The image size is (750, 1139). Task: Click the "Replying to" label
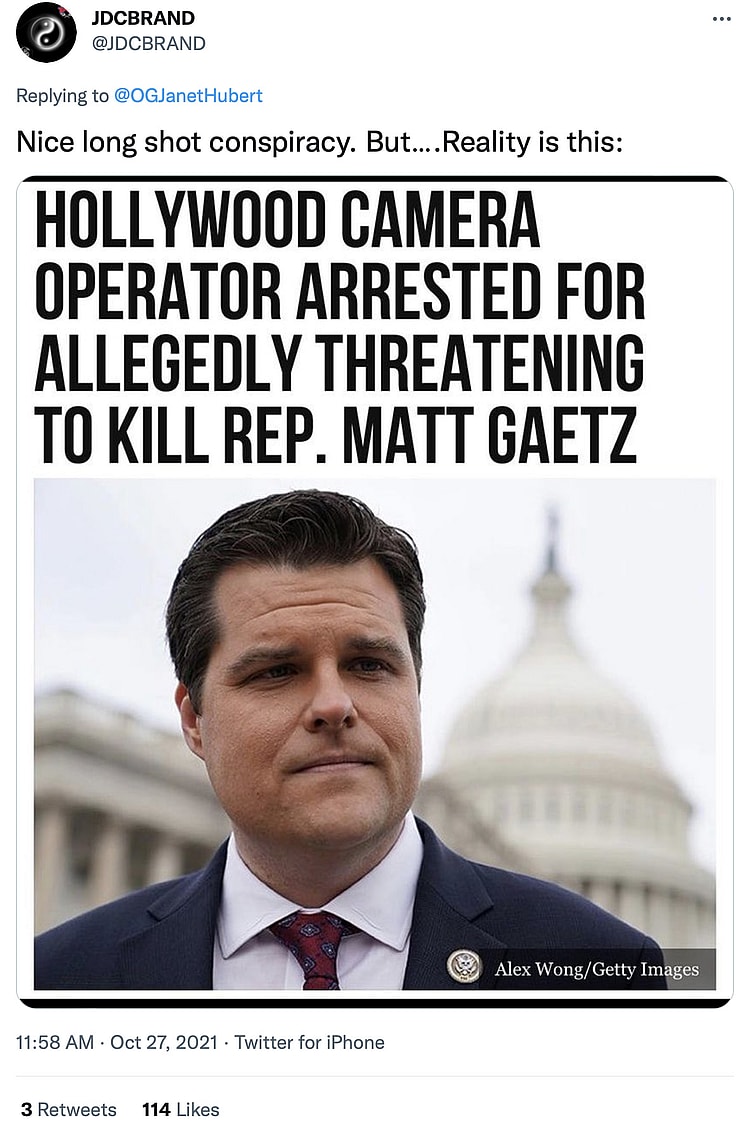coord(62,96)
